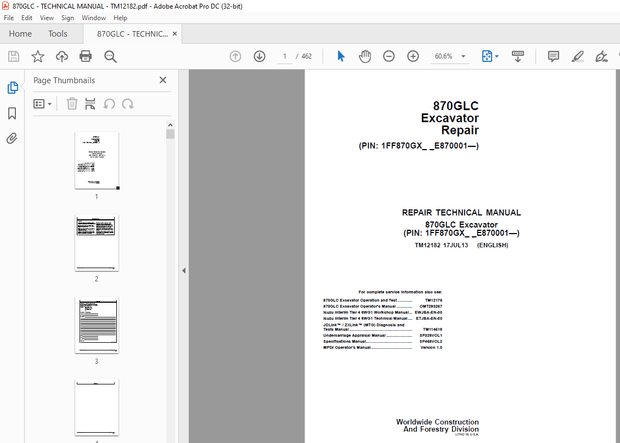Go to previous page with the up arrow
Screen dimensions: 620x443
(x=235, y=57)
